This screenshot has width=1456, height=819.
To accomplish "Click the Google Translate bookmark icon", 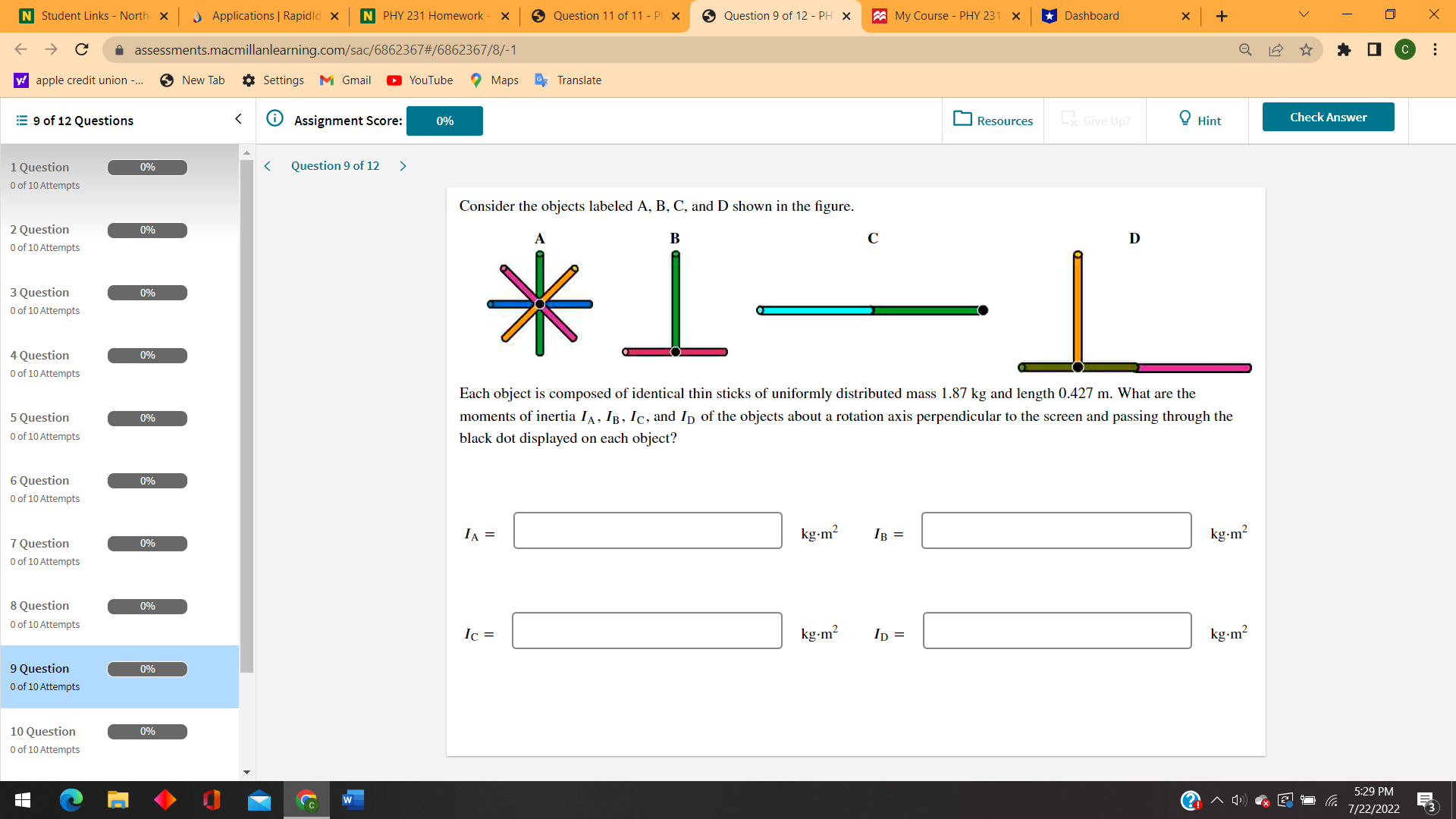I will (541, 80).
